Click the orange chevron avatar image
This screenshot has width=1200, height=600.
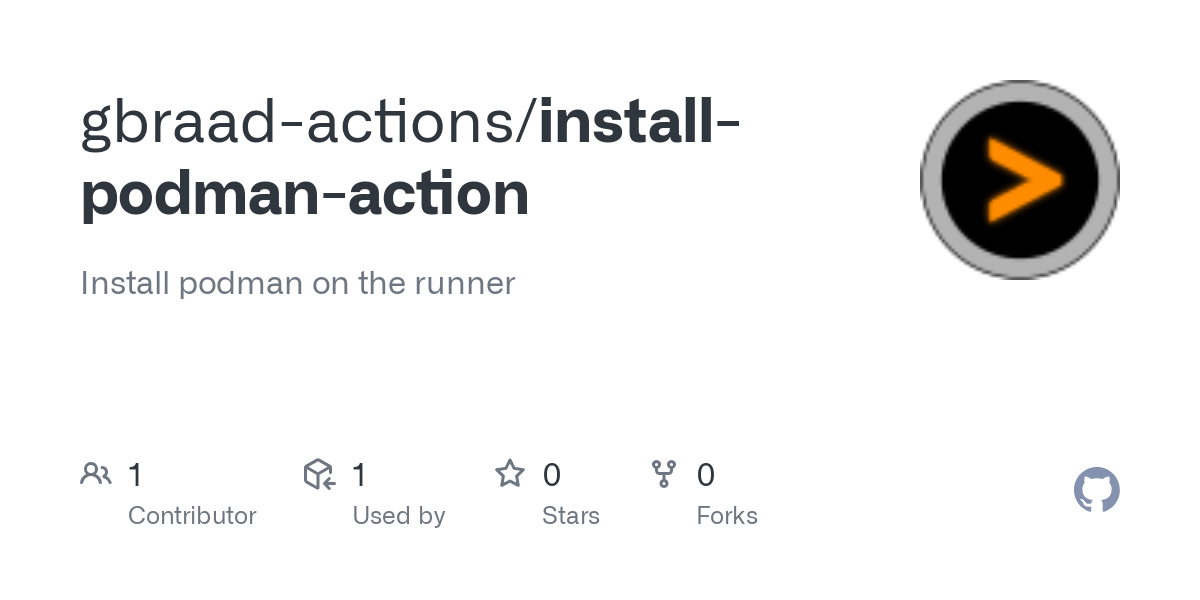(x=1019, y=180)
